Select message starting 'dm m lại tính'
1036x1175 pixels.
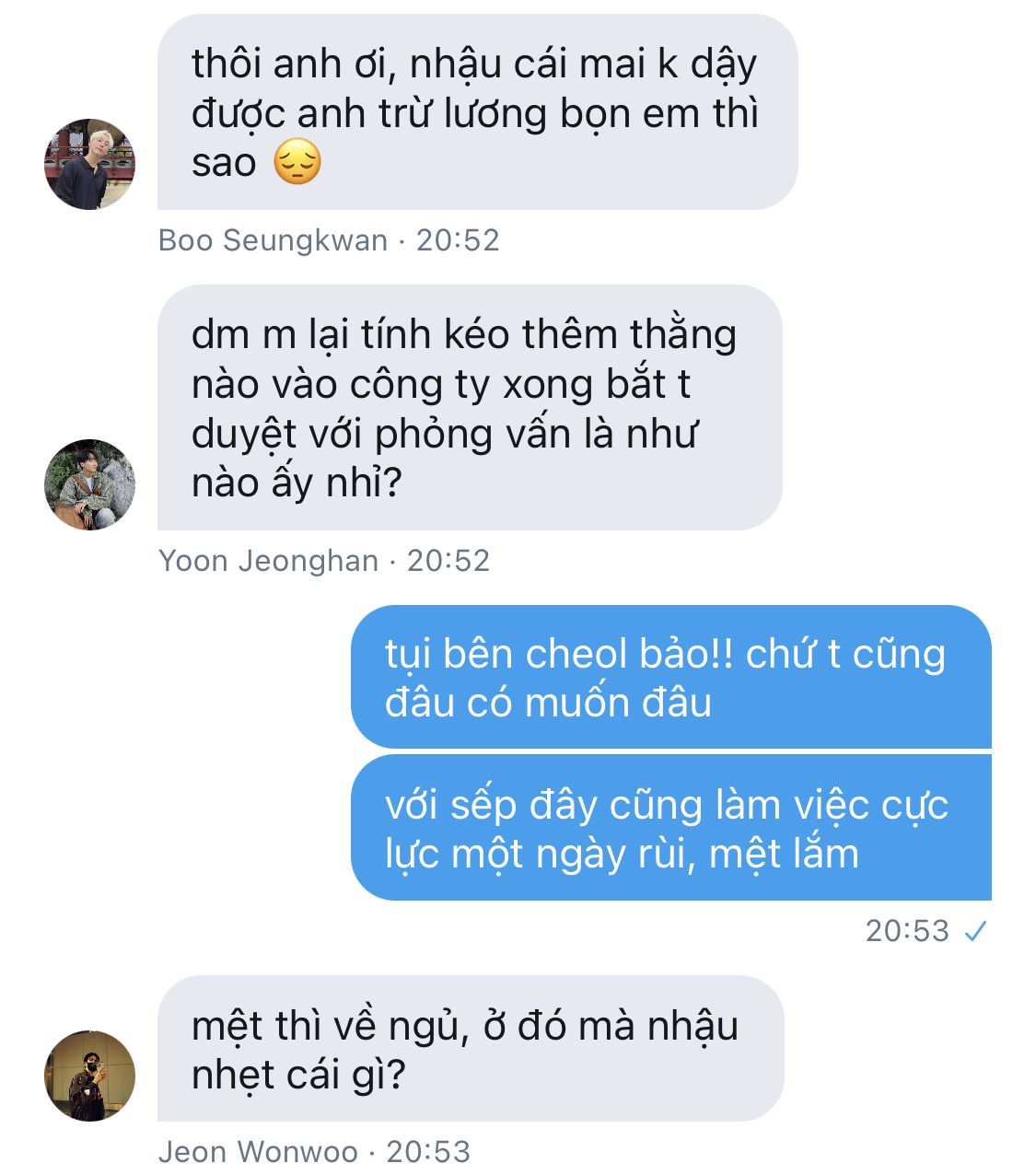pyautogui.click(x=470, y=408)
